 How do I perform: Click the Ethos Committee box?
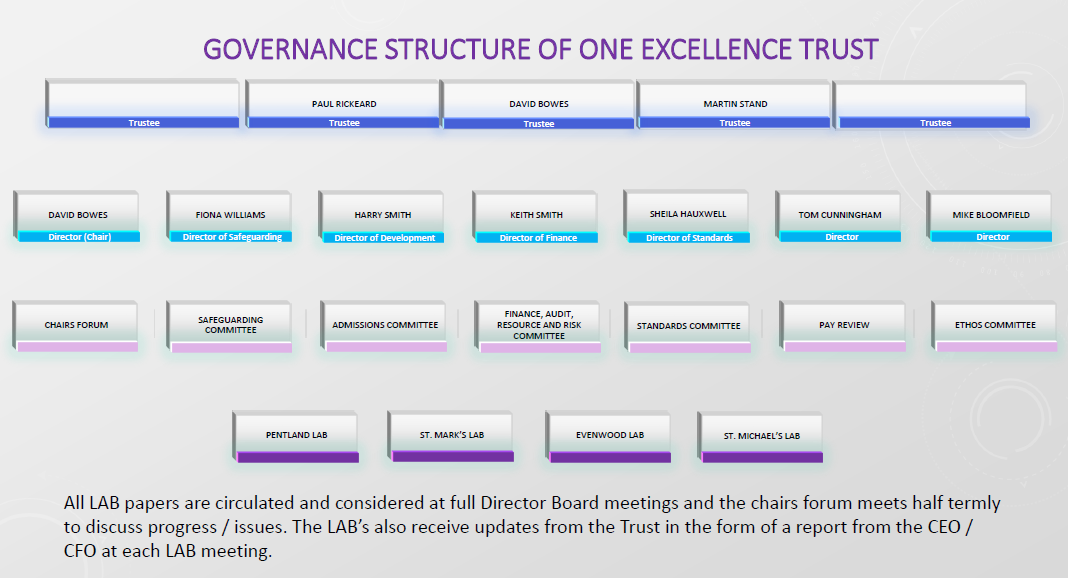click(994, 325)
